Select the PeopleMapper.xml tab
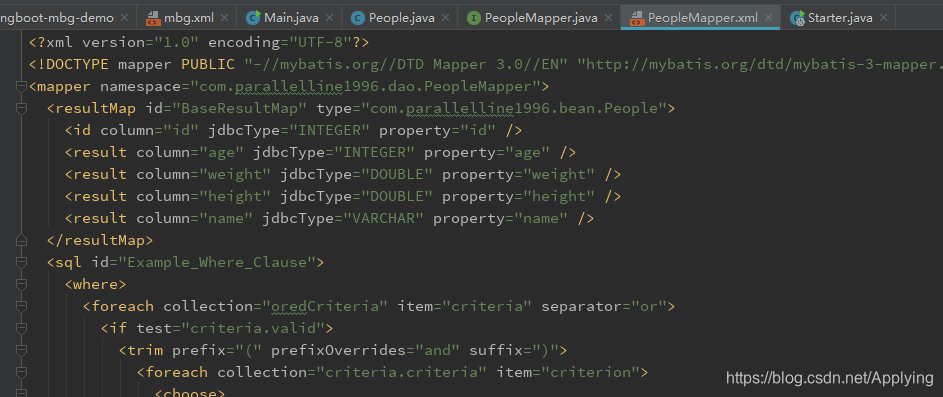This screenshot has width=943, height=397. coord(700,17)
